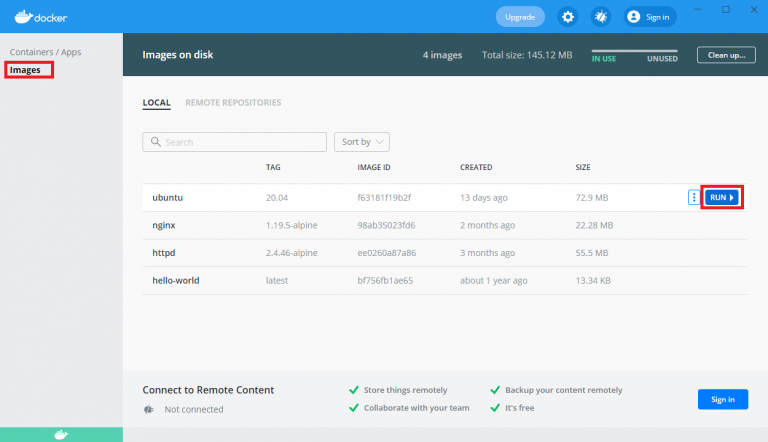Click the search magnifier icon

click(x=155, y=142)
